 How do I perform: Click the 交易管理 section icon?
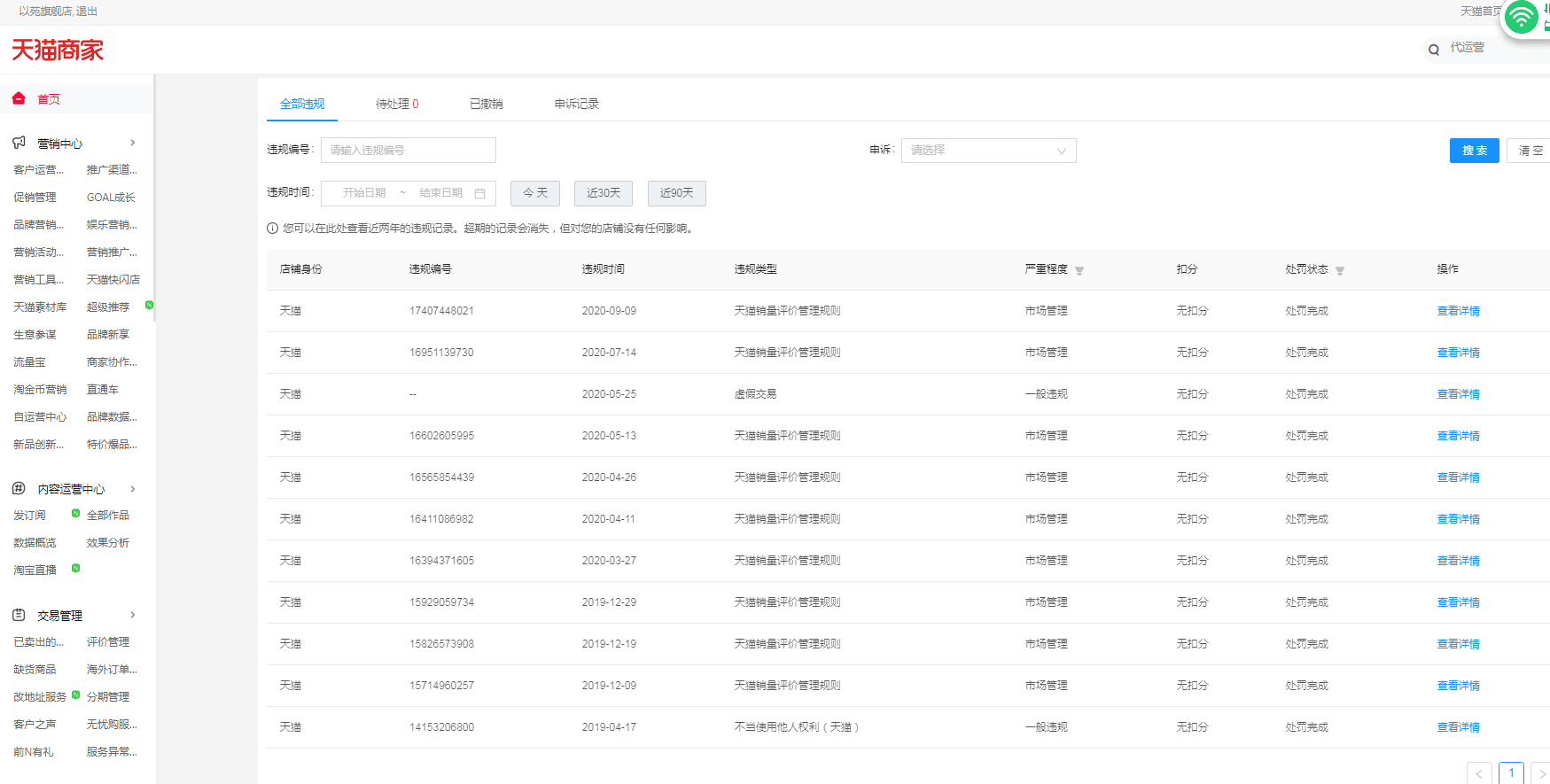pos(19,615)
